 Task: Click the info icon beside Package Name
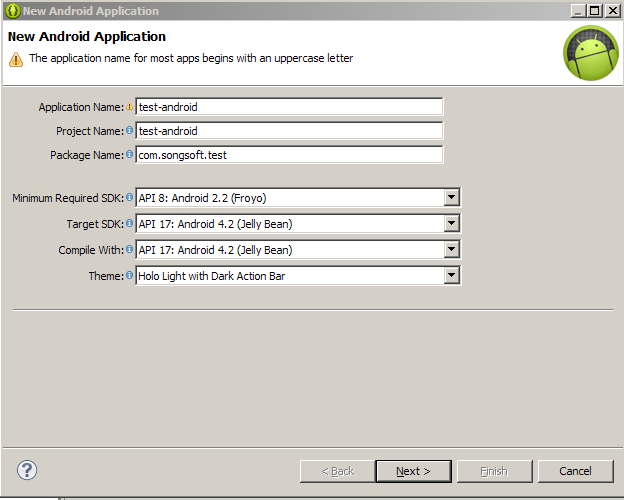[x=129, y=154]
